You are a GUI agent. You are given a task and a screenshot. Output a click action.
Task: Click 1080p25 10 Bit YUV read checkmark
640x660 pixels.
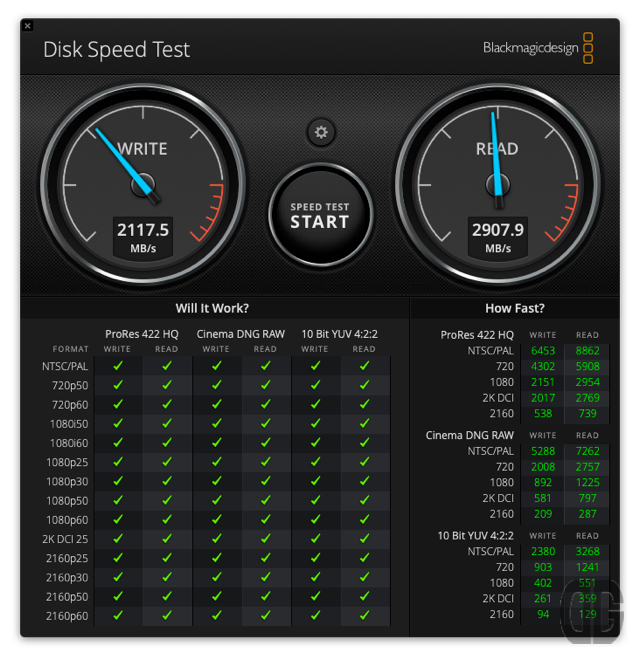click(x=364, y=462)
